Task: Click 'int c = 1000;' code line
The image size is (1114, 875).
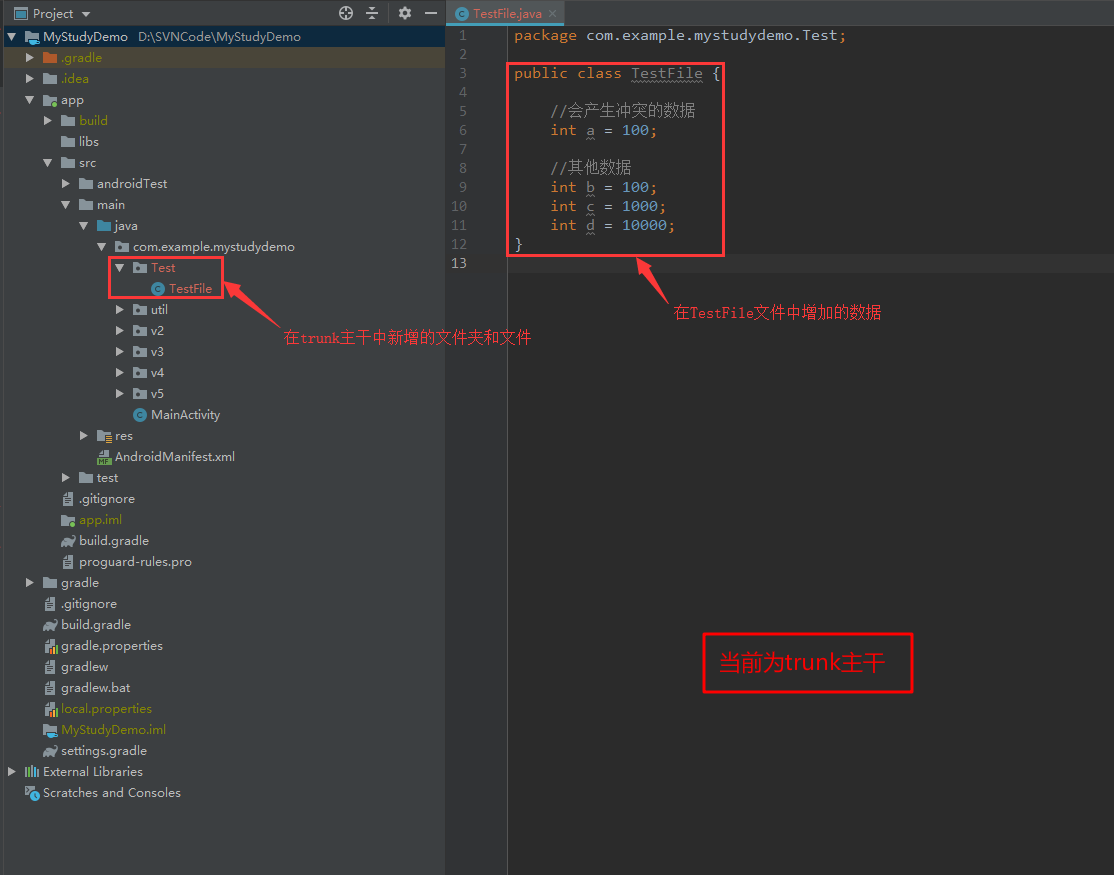Action: [608, 206]
